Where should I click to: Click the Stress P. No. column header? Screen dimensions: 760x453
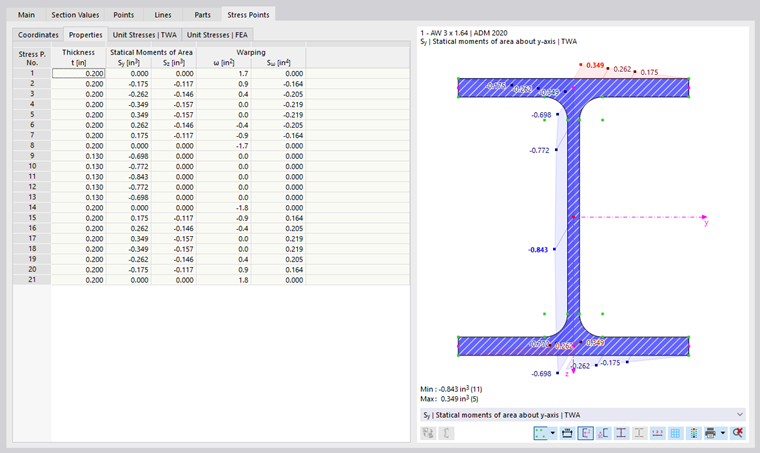(32, 58)
